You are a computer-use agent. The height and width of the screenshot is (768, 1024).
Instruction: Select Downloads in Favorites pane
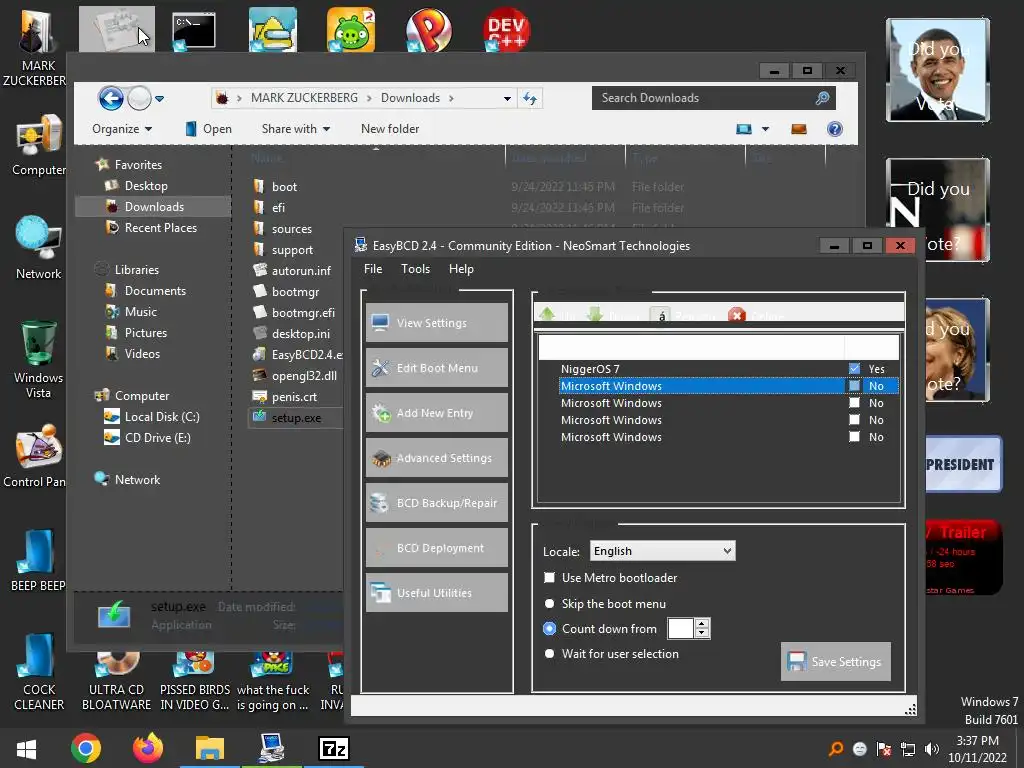pos(153,206)
